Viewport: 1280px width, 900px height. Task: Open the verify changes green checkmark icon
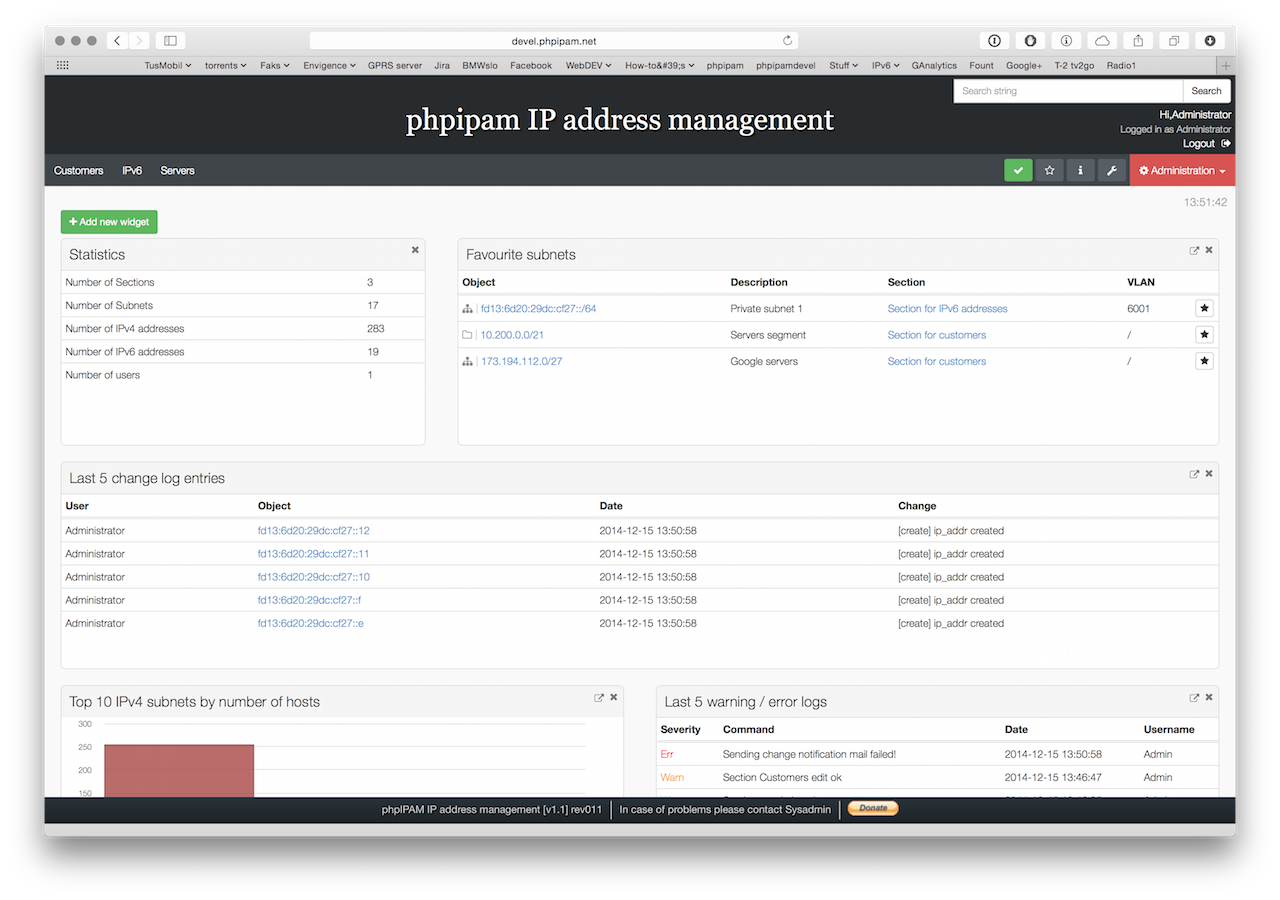(x=1018, y=170)
